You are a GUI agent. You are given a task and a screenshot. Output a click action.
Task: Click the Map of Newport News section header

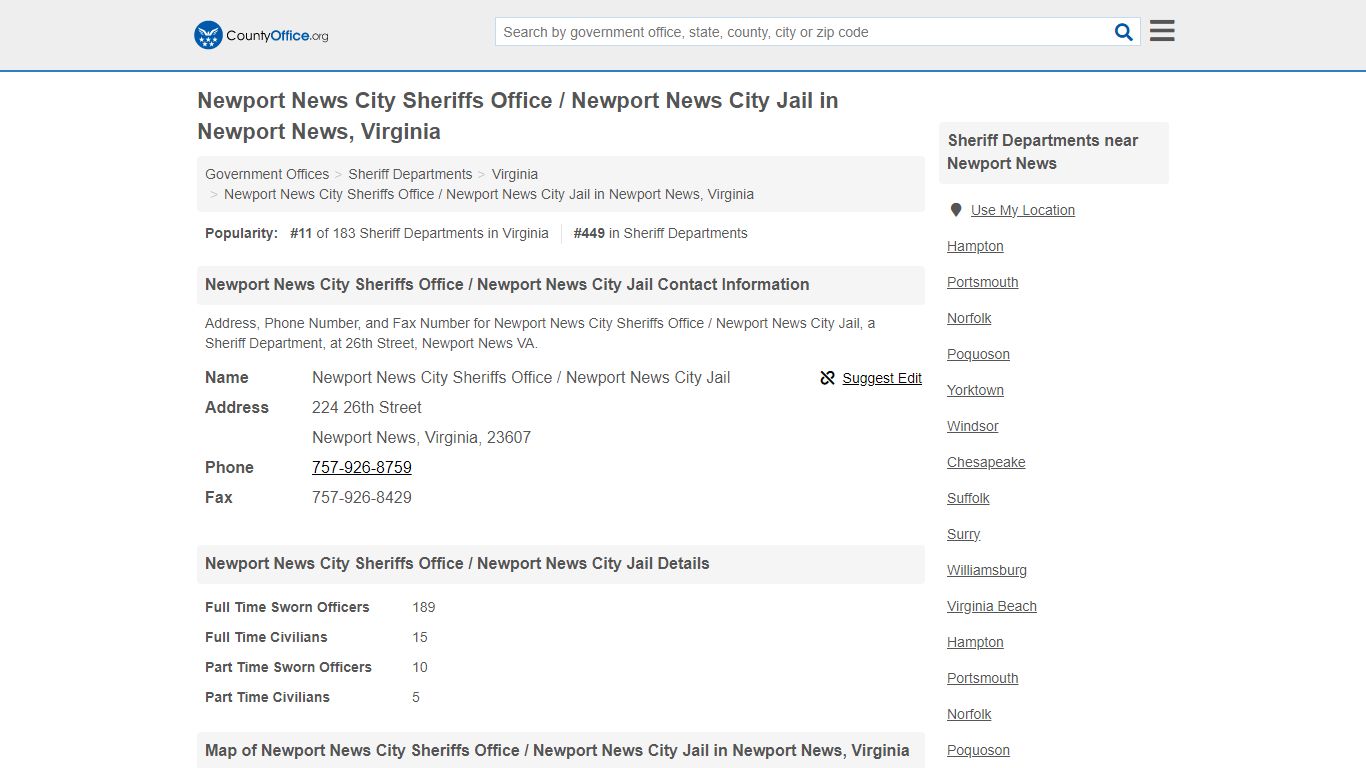tap(561, 750)
